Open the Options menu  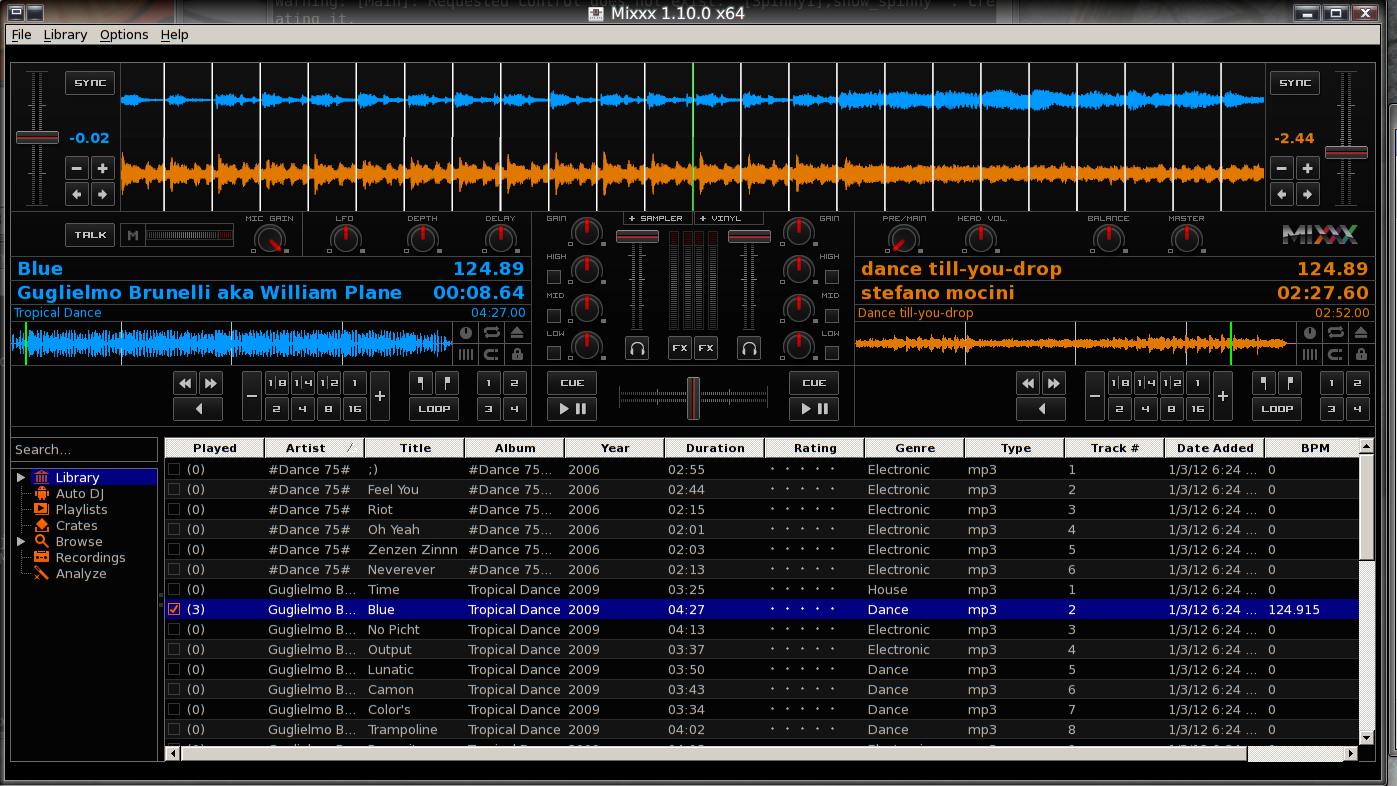tap(124, 34)
